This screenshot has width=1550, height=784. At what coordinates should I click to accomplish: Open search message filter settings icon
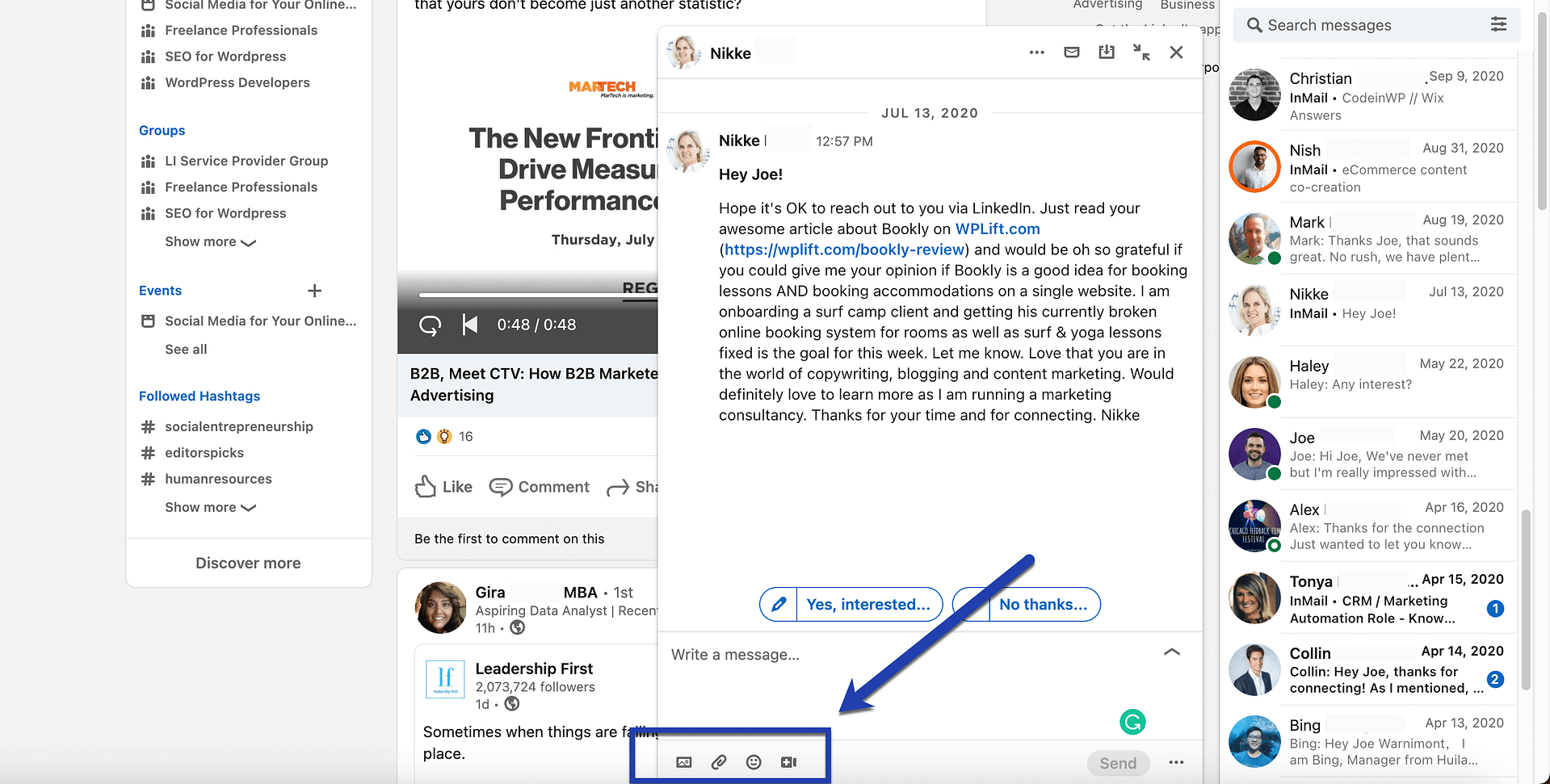tap(1498, 24)
